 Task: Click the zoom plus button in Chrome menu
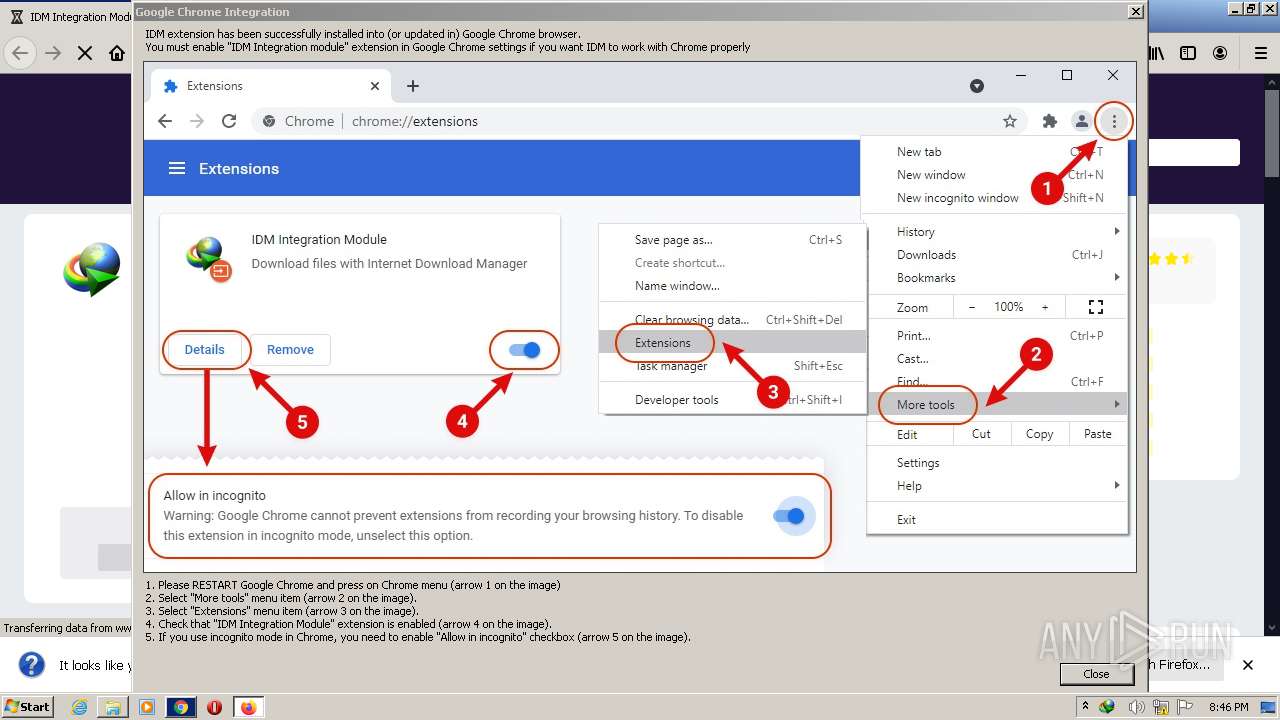point(1045,307)
